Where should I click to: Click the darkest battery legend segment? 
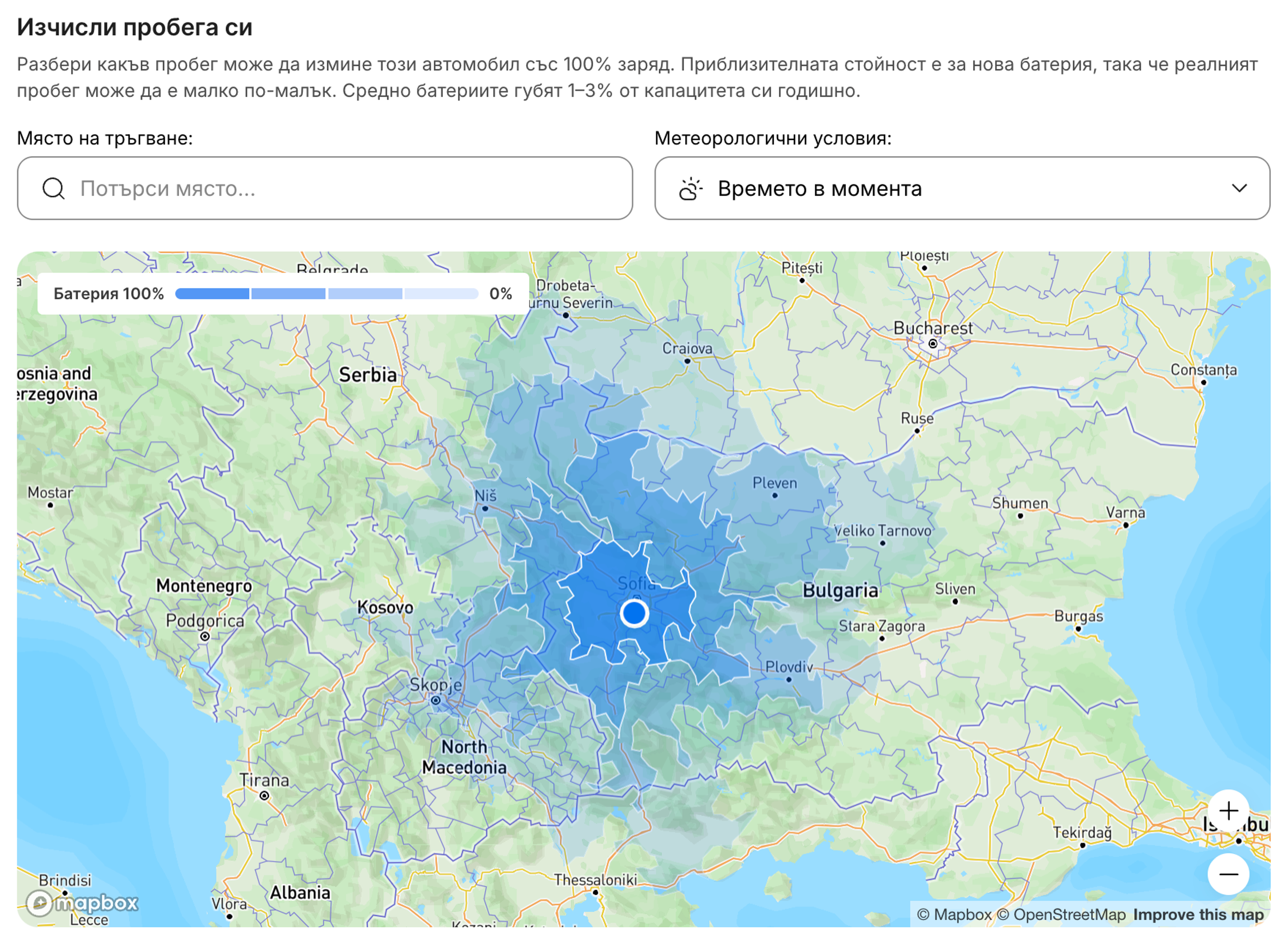[212, 294]
